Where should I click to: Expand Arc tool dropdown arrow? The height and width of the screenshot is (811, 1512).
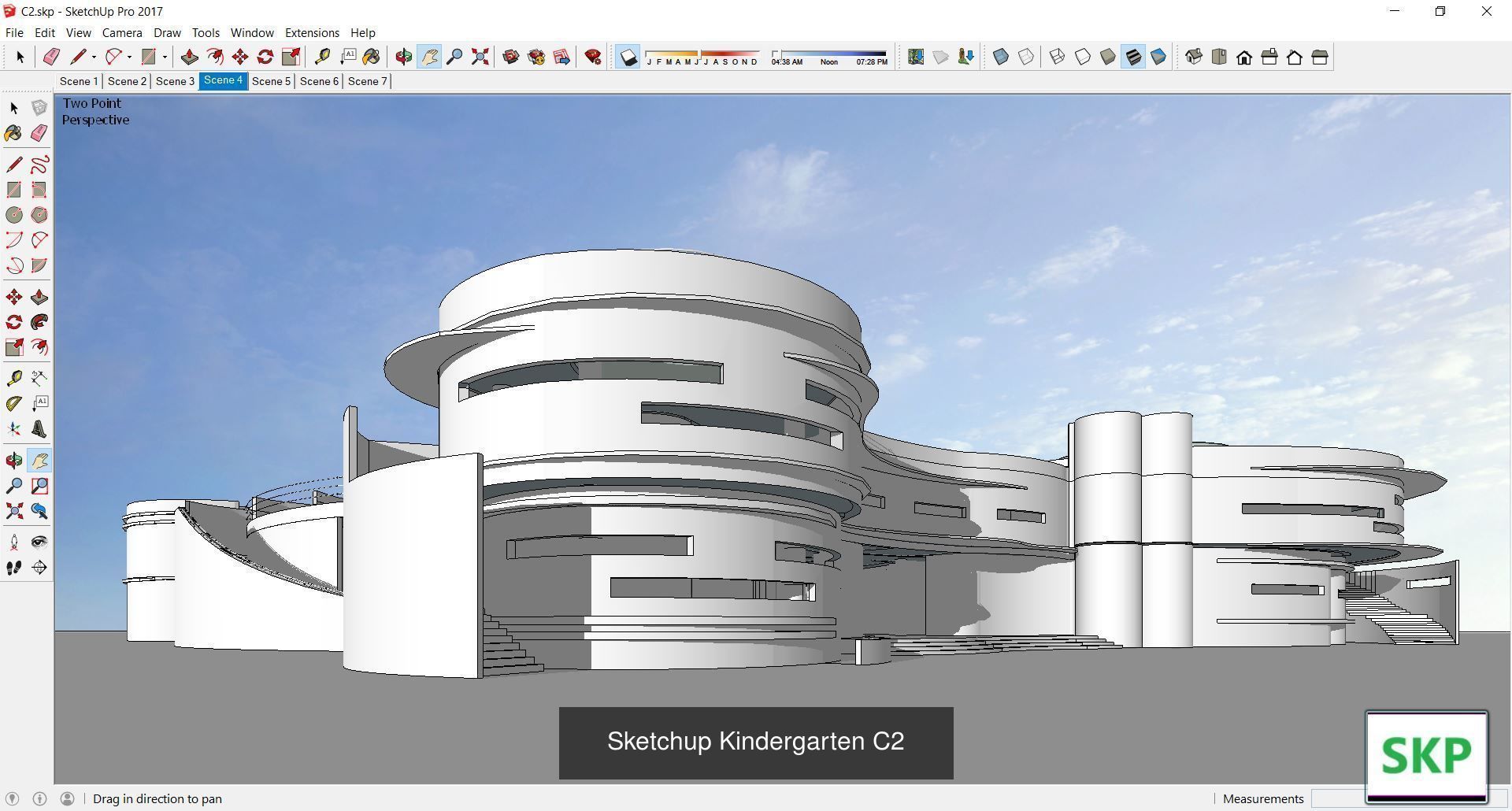[129, 57]
